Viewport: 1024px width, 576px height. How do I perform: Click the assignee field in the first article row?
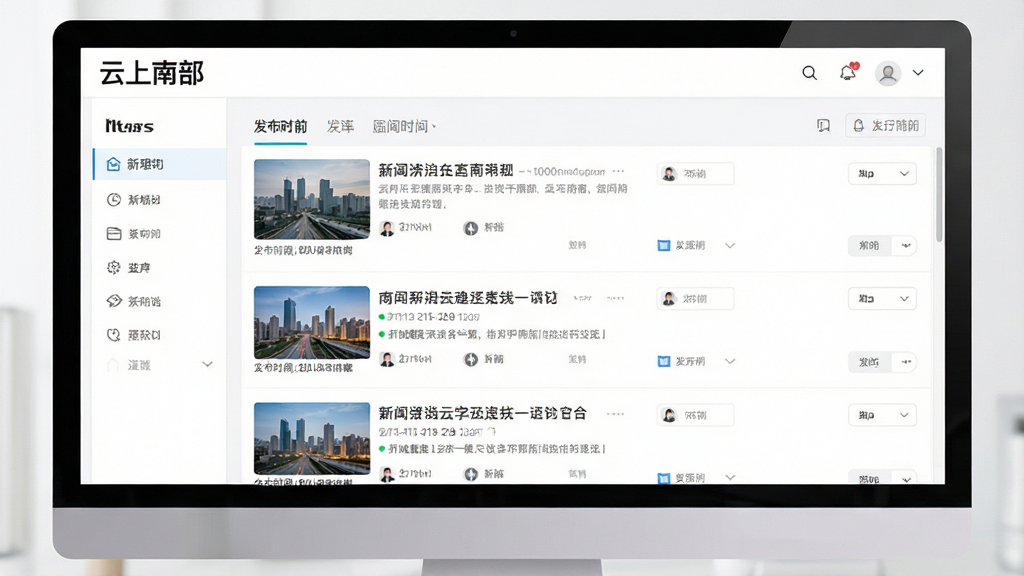tap(695, 174)
